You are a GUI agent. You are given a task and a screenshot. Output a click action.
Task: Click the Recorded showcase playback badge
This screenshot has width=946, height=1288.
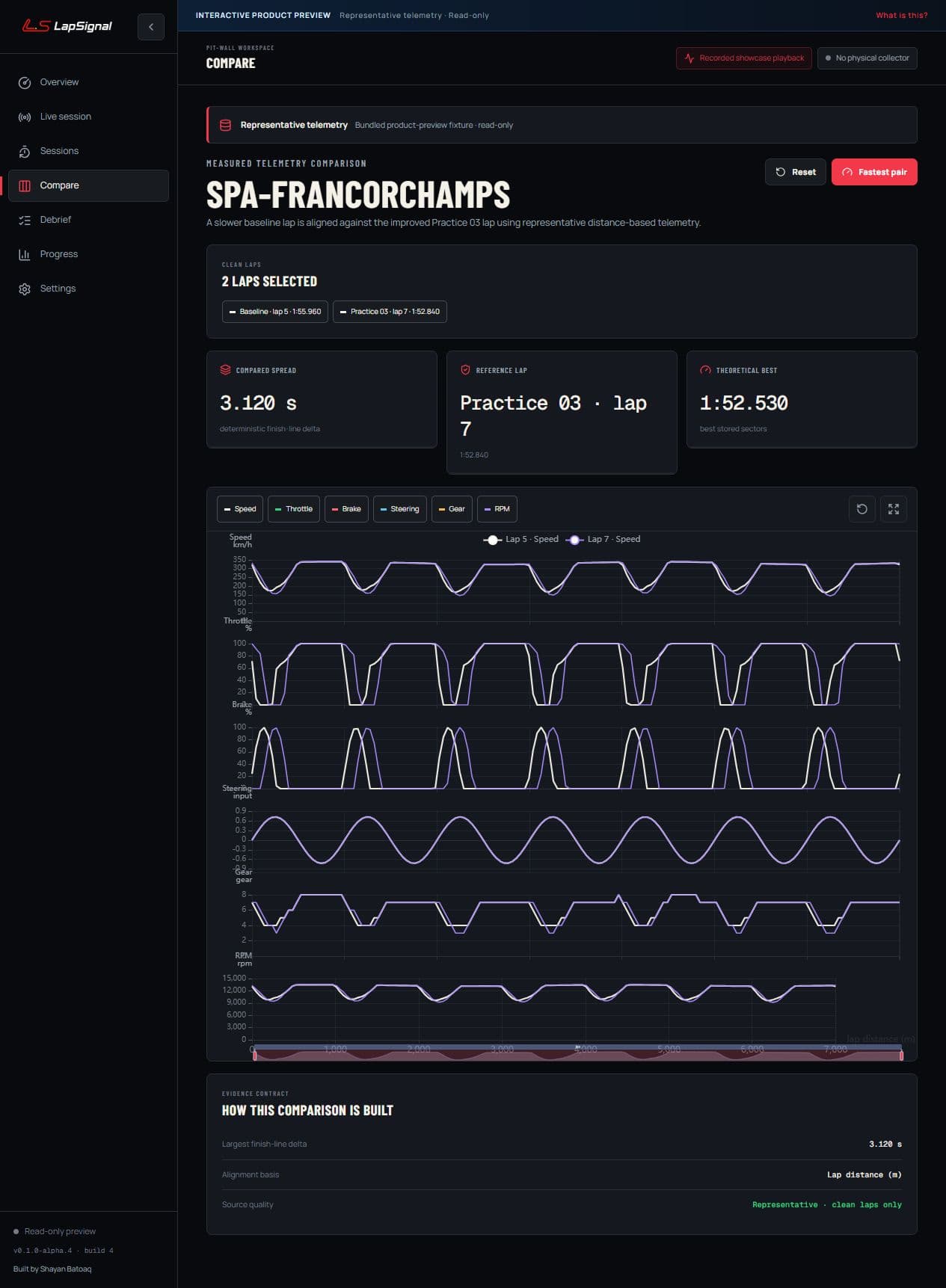click(x=743, y=58)
